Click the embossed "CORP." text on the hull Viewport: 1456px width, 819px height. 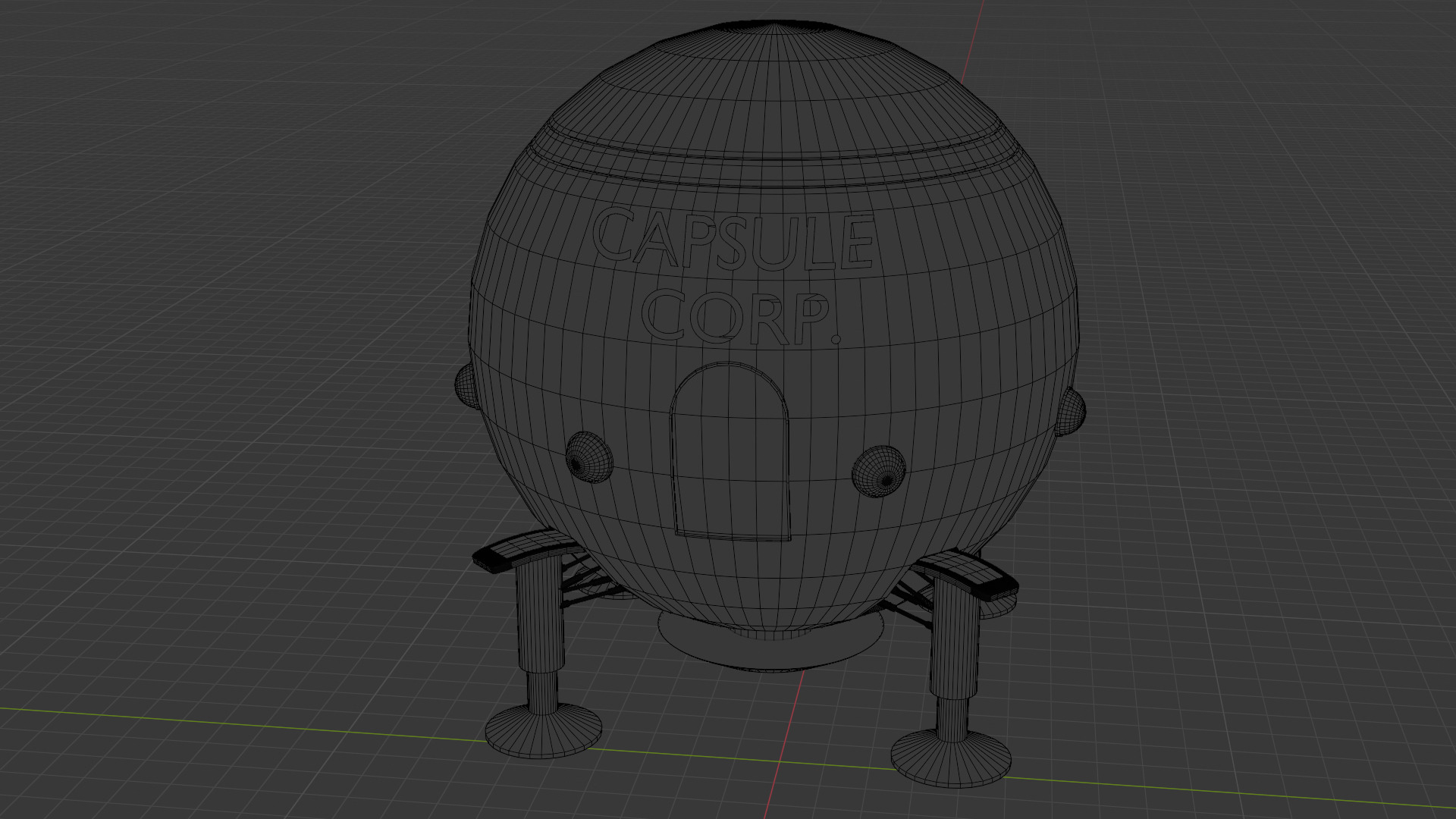[742, 317]
